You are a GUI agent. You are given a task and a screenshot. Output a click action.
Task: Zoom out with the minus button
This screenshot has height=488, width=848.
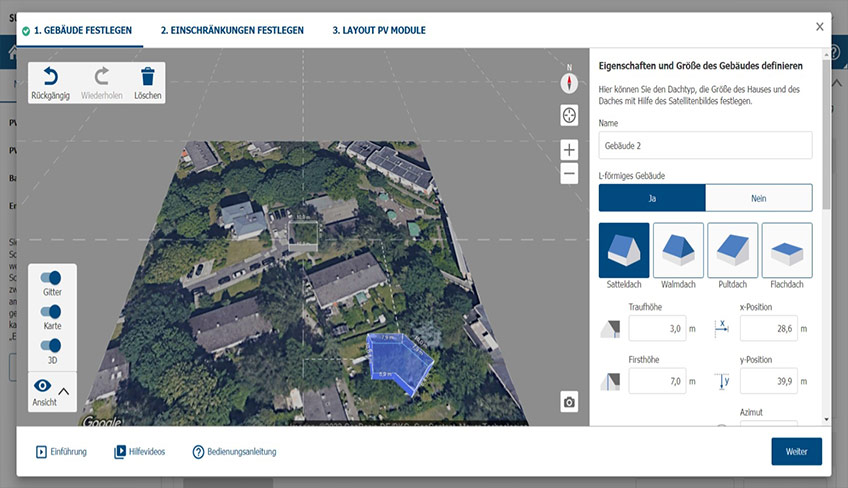point(569,174)
